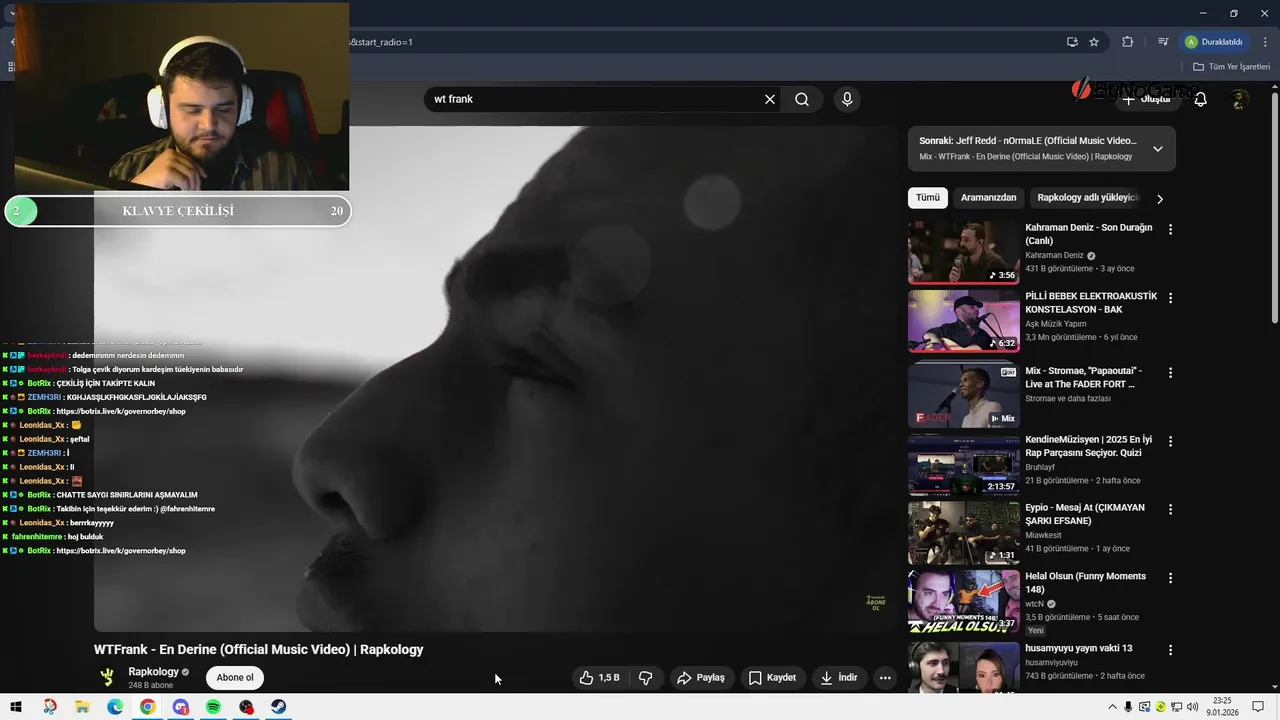Open the Stromae Papaoutai mix thumbnail
The image size is (1280, 720).
tap(964, 395)
